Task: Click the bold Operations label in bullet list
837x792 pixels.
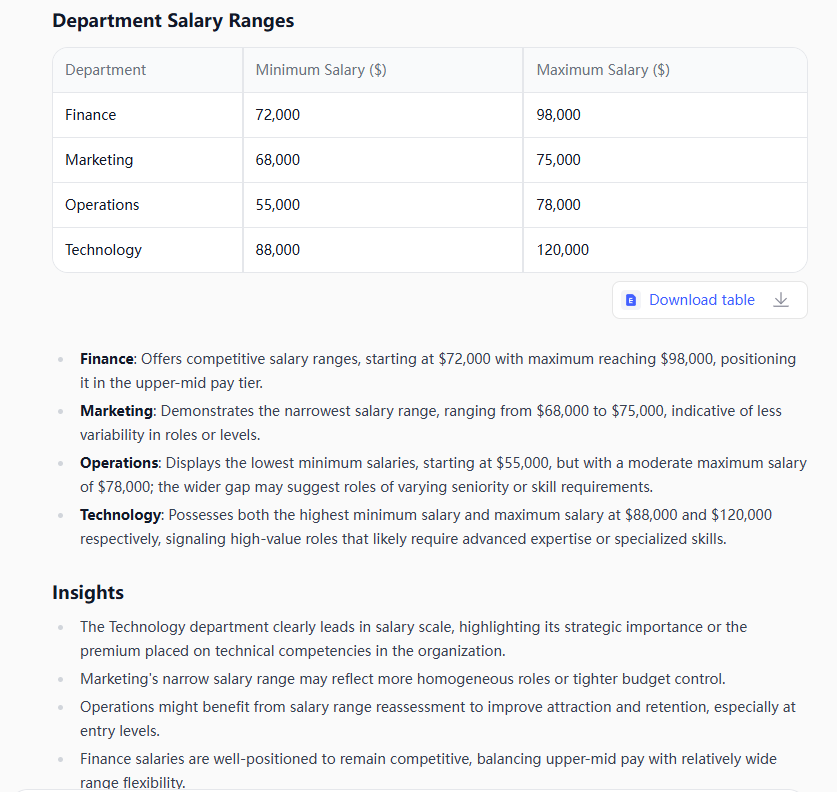Action: [x=119, y=463]
